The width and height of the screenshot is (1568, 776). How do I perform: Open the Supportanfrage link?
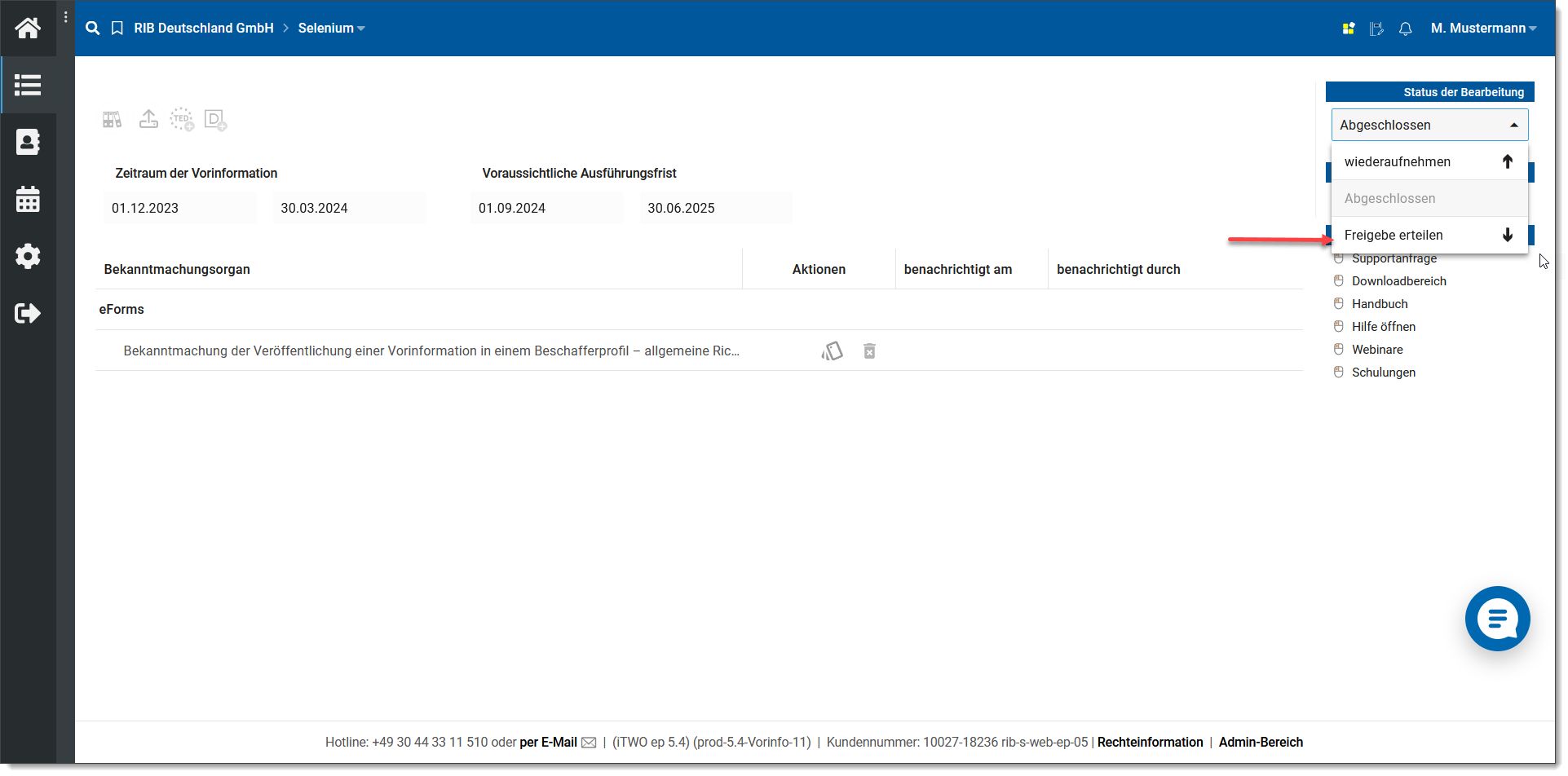[x=1394, y=258]
